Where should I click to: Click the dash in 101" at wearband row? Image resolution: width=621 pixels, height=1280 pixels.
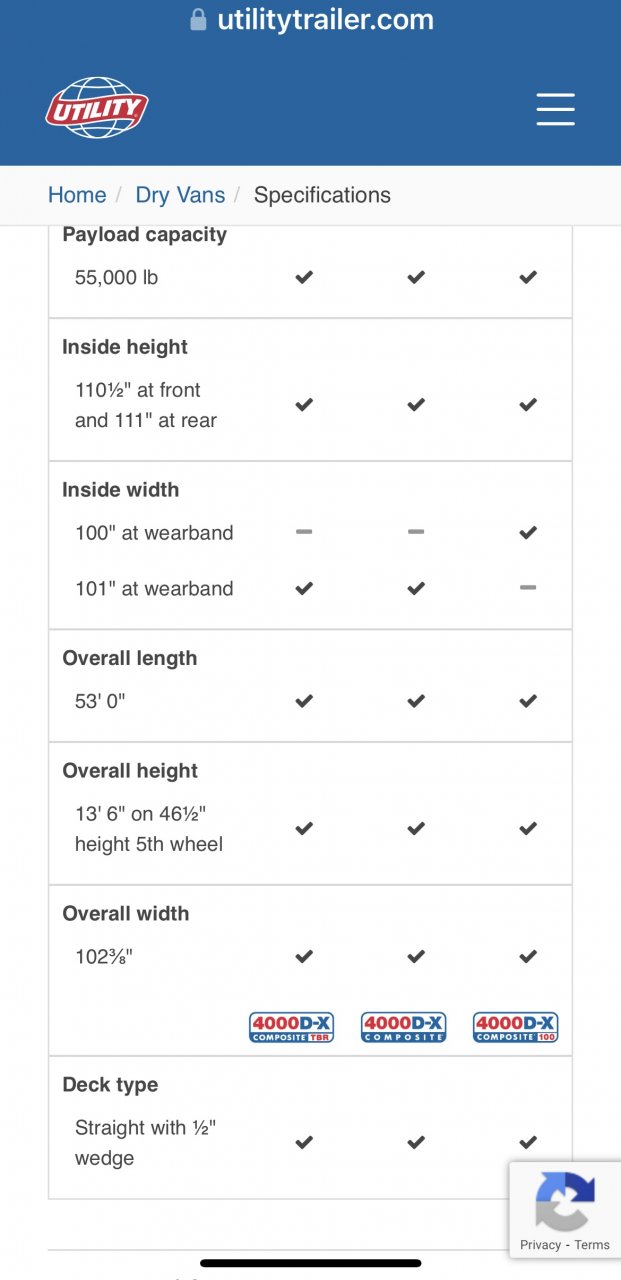(x=528, y=589)
